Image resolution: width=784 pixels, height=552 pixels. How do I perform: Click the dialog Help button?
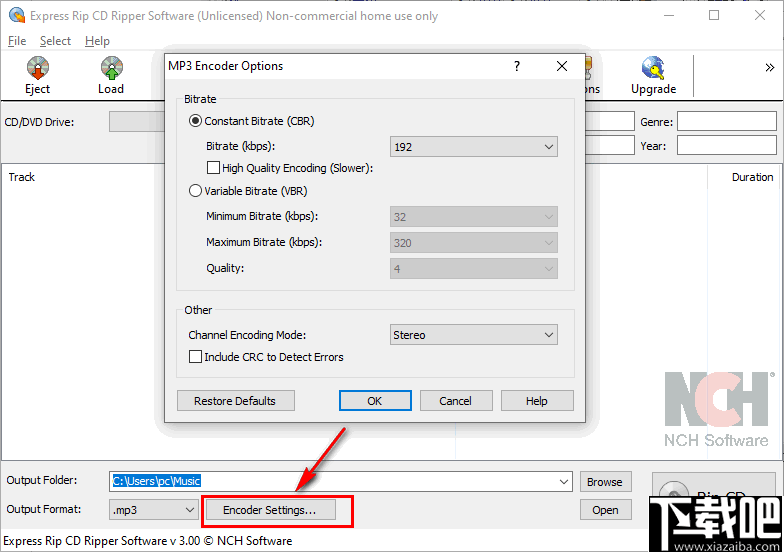point(537,401)
